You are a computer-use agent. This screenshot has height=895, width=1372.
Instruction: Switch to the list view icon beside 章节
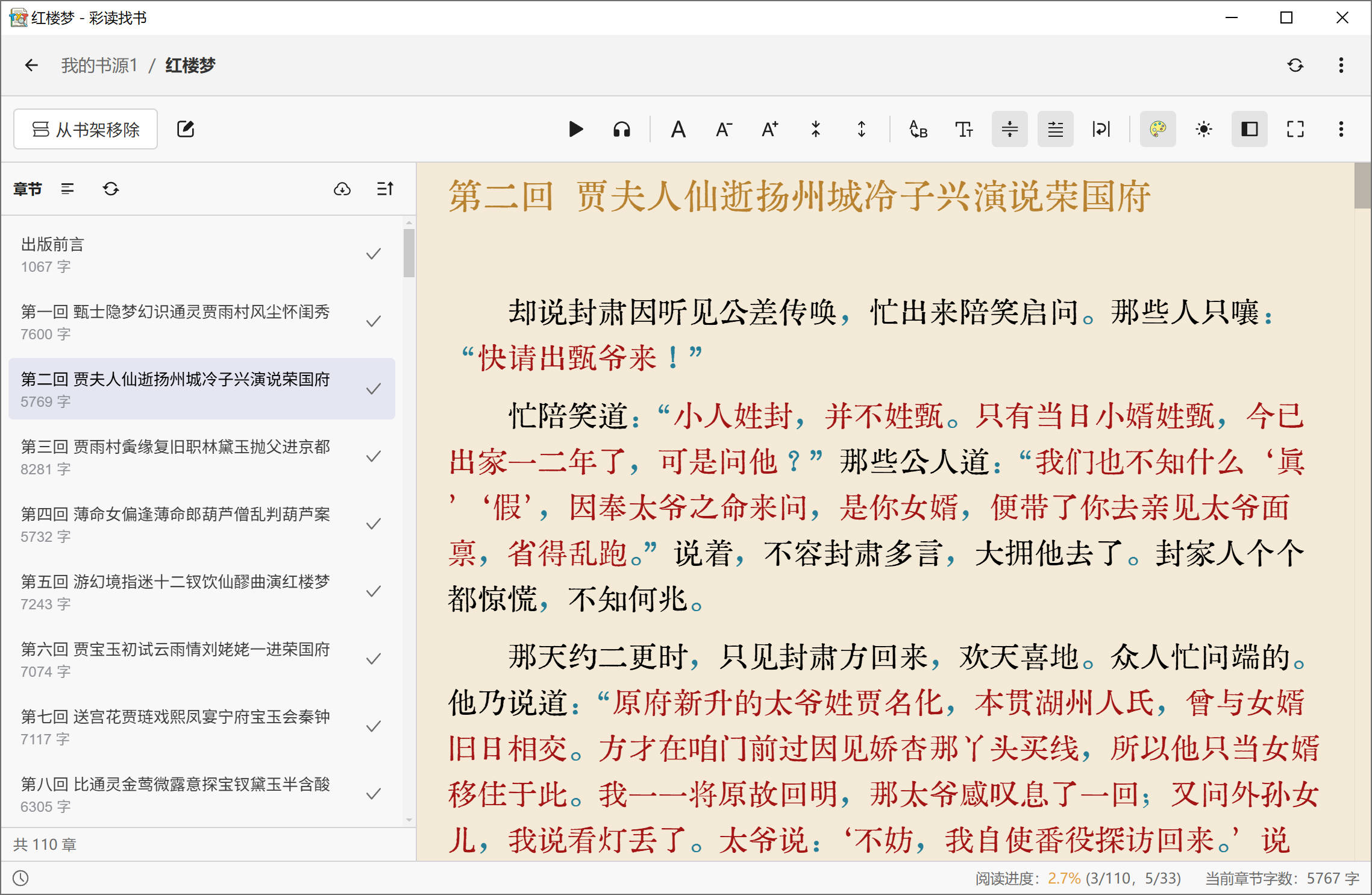tap(67, 189)
